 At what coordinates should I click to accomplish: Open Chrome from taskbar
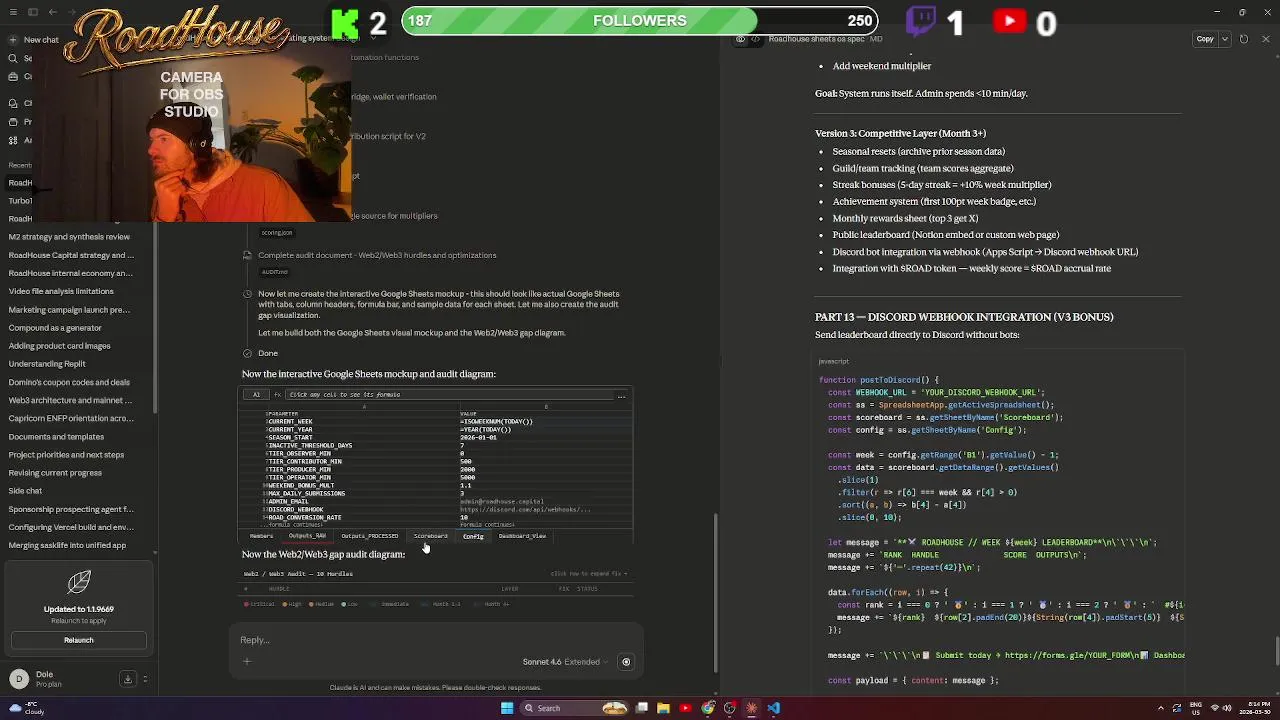[x=708, y=708]
